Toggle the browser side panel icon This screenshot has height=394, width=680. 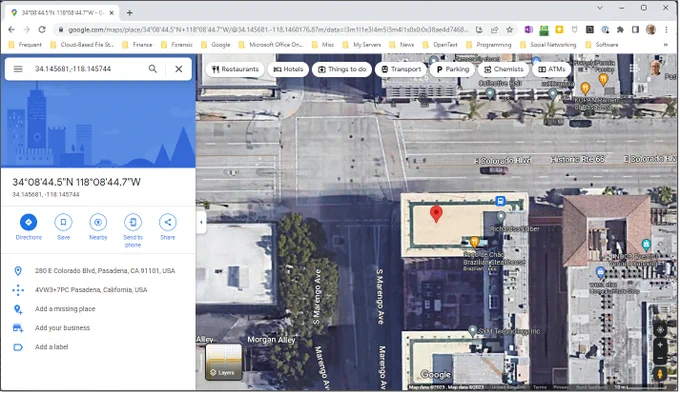tap(635, 29)
